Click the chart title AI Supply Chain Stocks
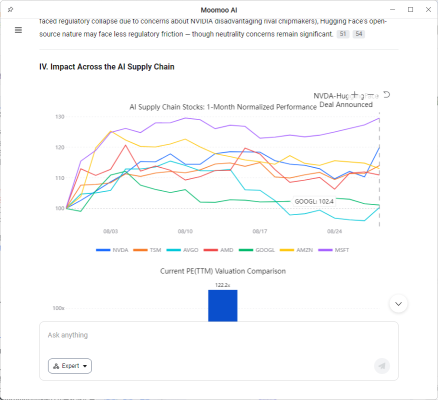The image size is (438, 400). 223,107
